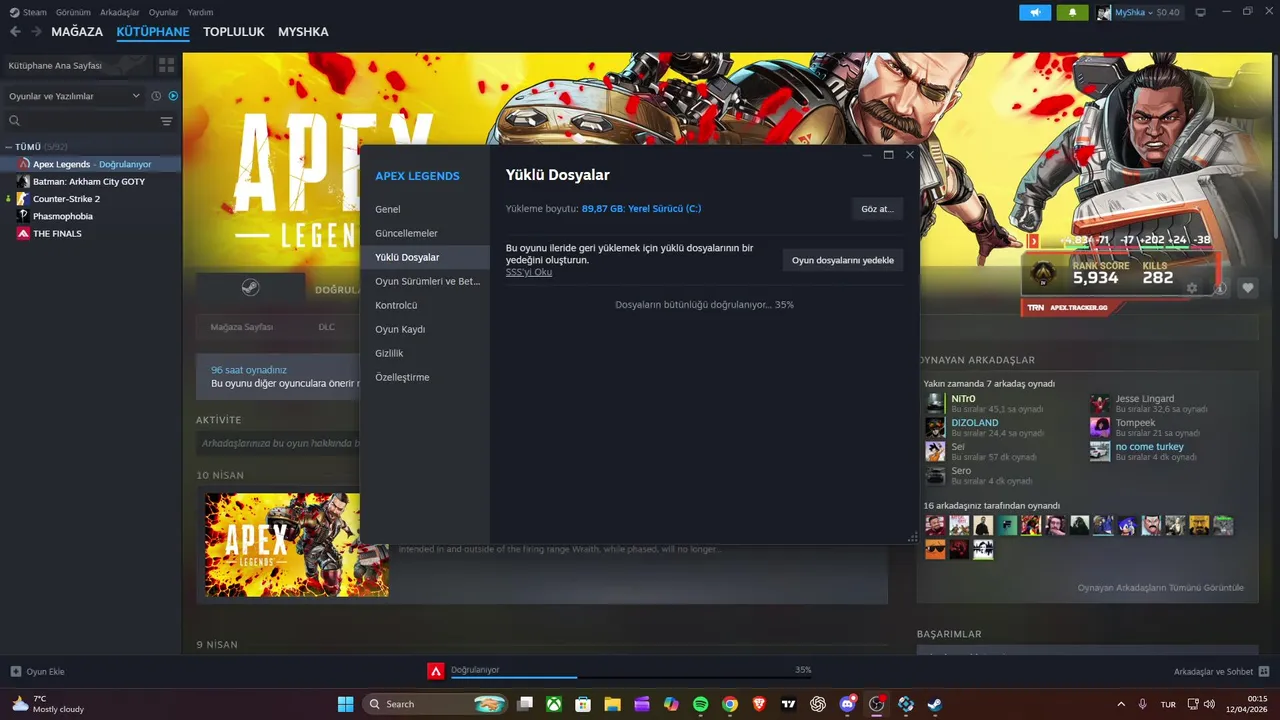Click the game settings gear icon

[1191, 288]
